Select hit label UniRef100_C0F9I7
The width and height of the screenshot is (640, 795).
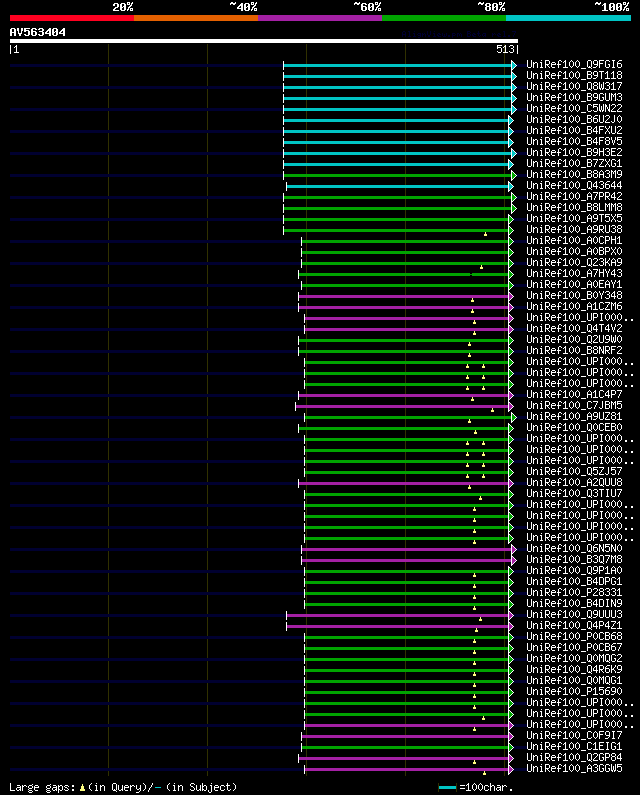tap(574, 736)
